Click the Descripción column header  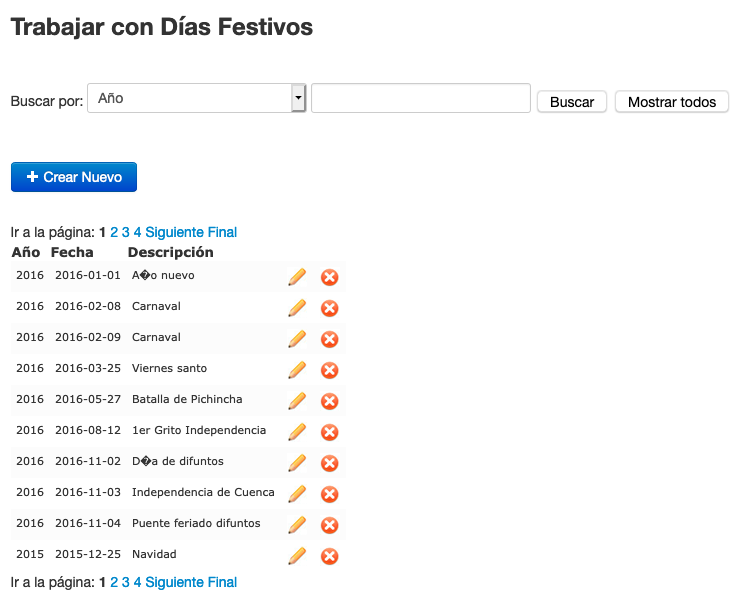171,253
